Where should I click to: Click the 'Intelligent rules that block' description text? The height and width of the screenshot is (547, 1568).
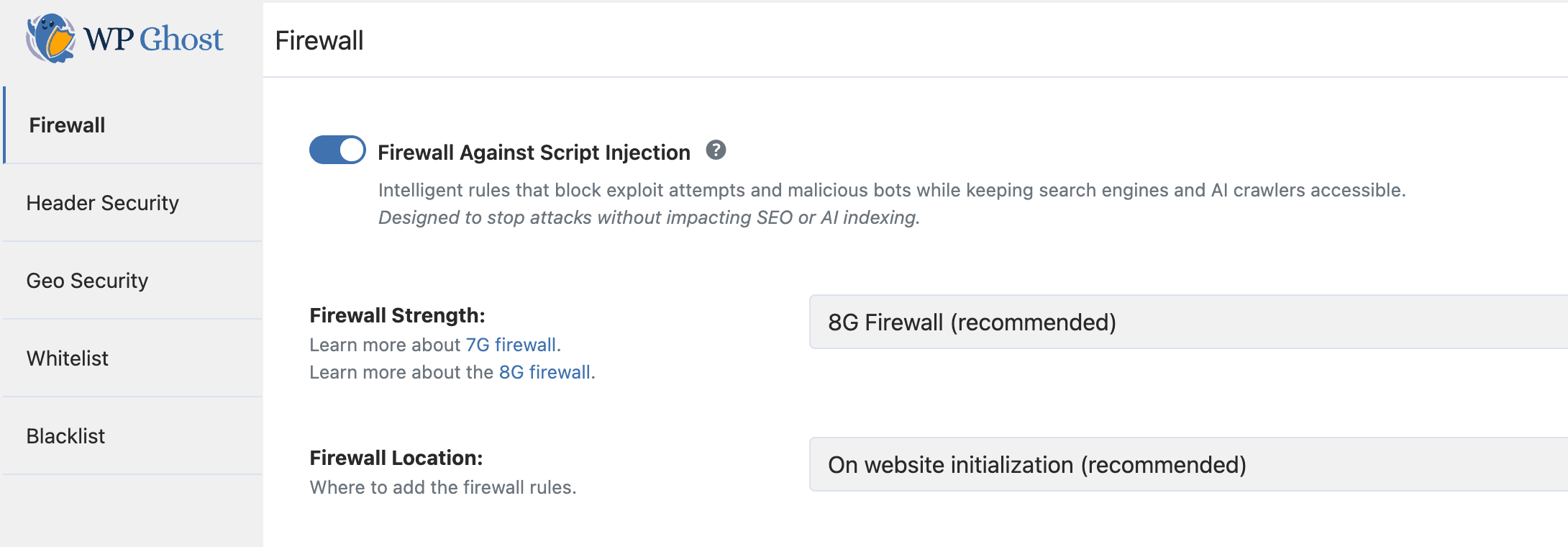[x=892, y=190]
